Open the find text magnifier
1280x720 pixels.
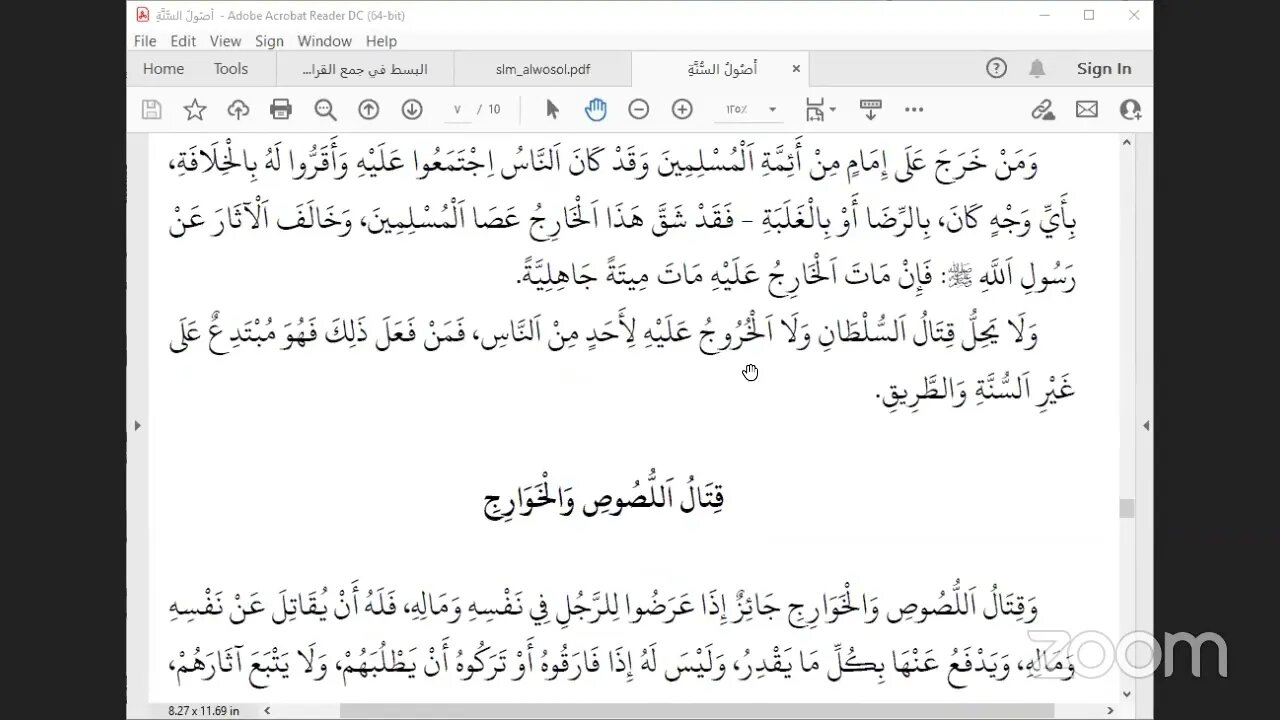pos(325,110)
